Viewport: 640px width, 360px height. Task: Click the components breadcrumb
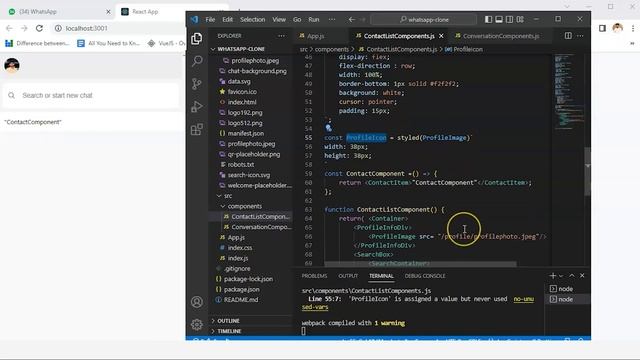(x=331, y=49)
